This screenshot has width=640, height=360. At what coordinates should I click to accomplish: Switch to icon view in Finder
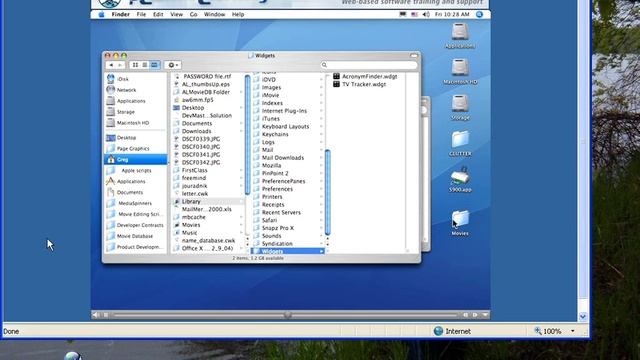coord(135,65)
